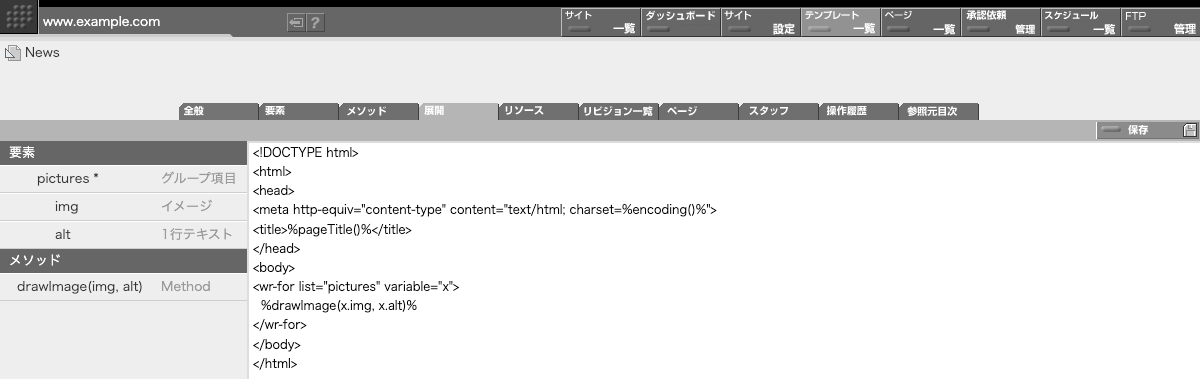Select the 展開 tab
1200x379 pixels.
pos(458,111)
